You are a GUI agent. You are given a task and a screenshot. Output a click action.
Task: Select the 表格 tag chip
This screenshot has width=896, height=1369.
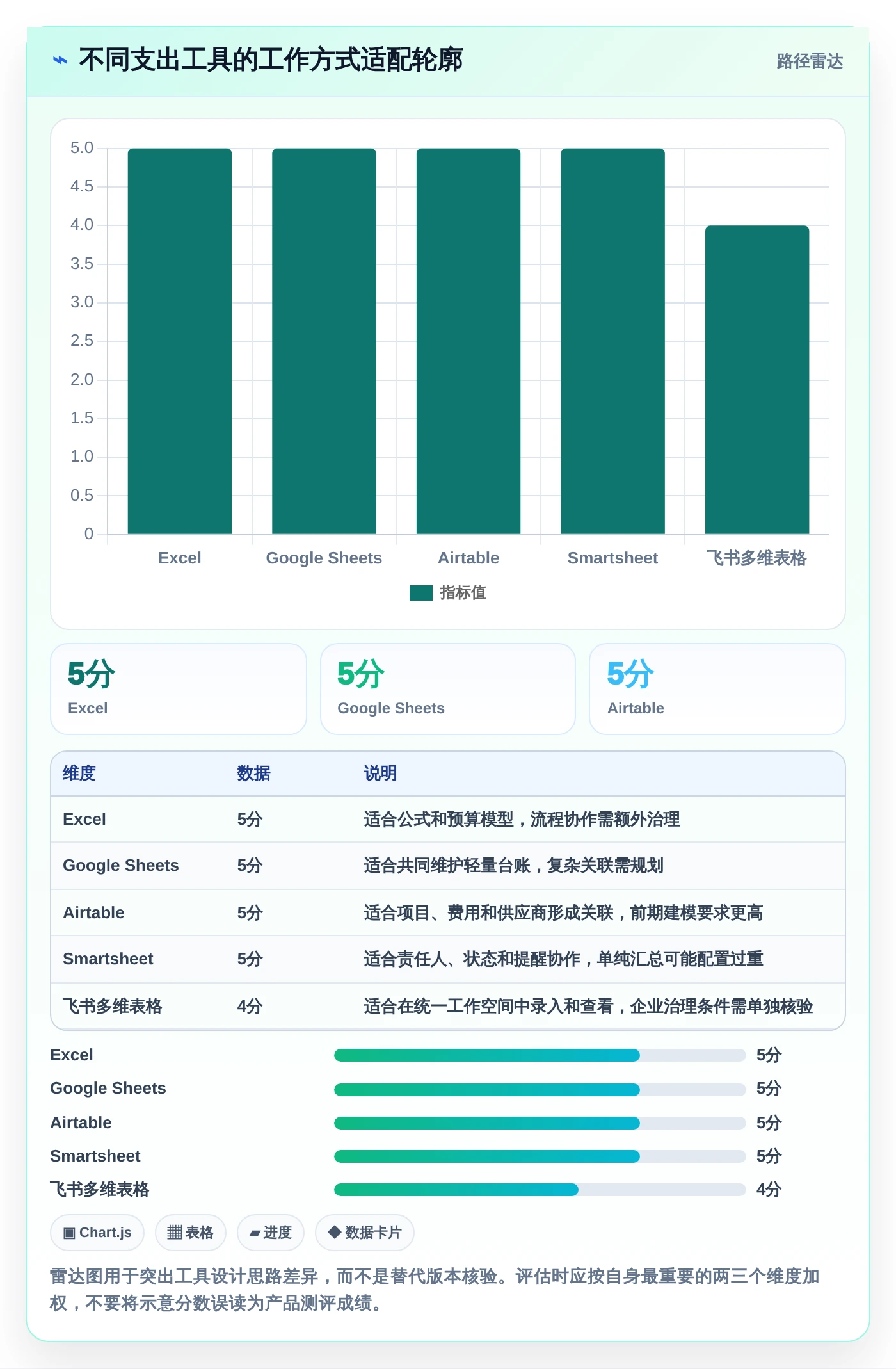[191, 1233]
